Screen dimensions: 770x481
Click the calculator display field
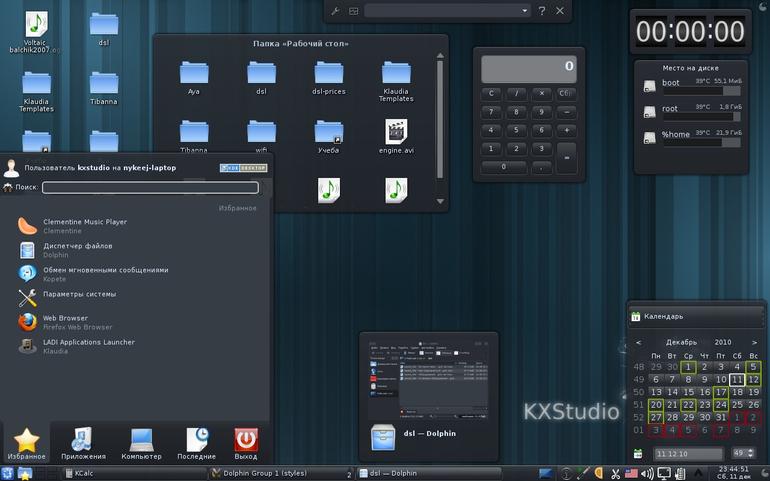pyautogui.click(x=529, y=68)
